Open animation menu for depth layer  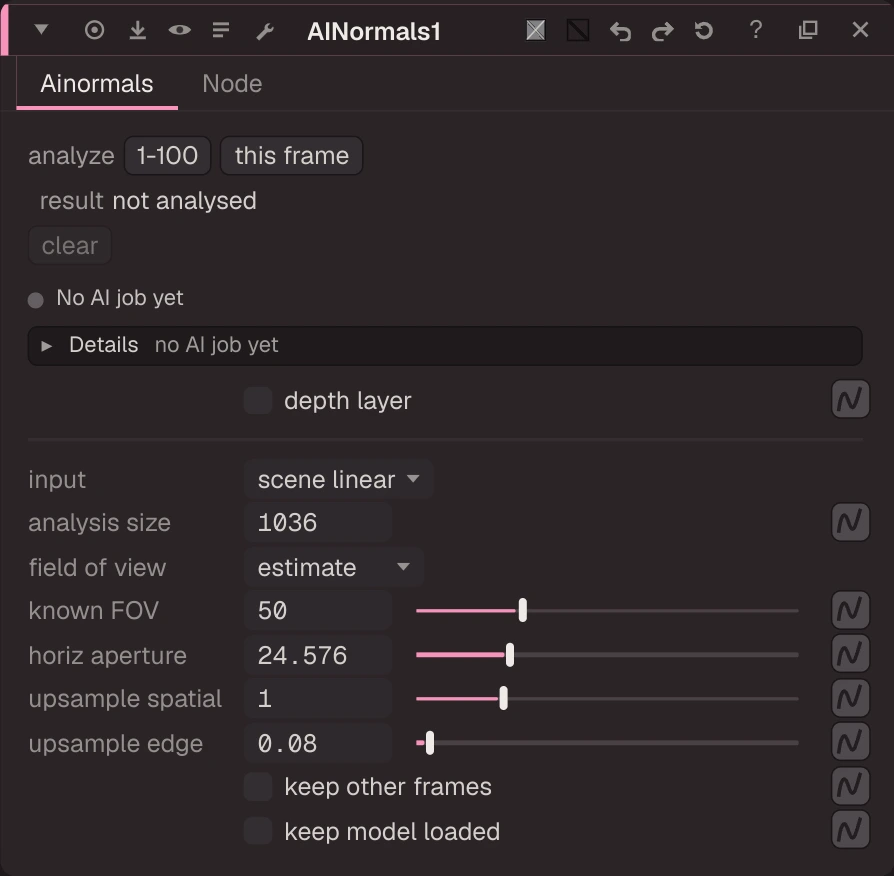(x=850, y=399)
